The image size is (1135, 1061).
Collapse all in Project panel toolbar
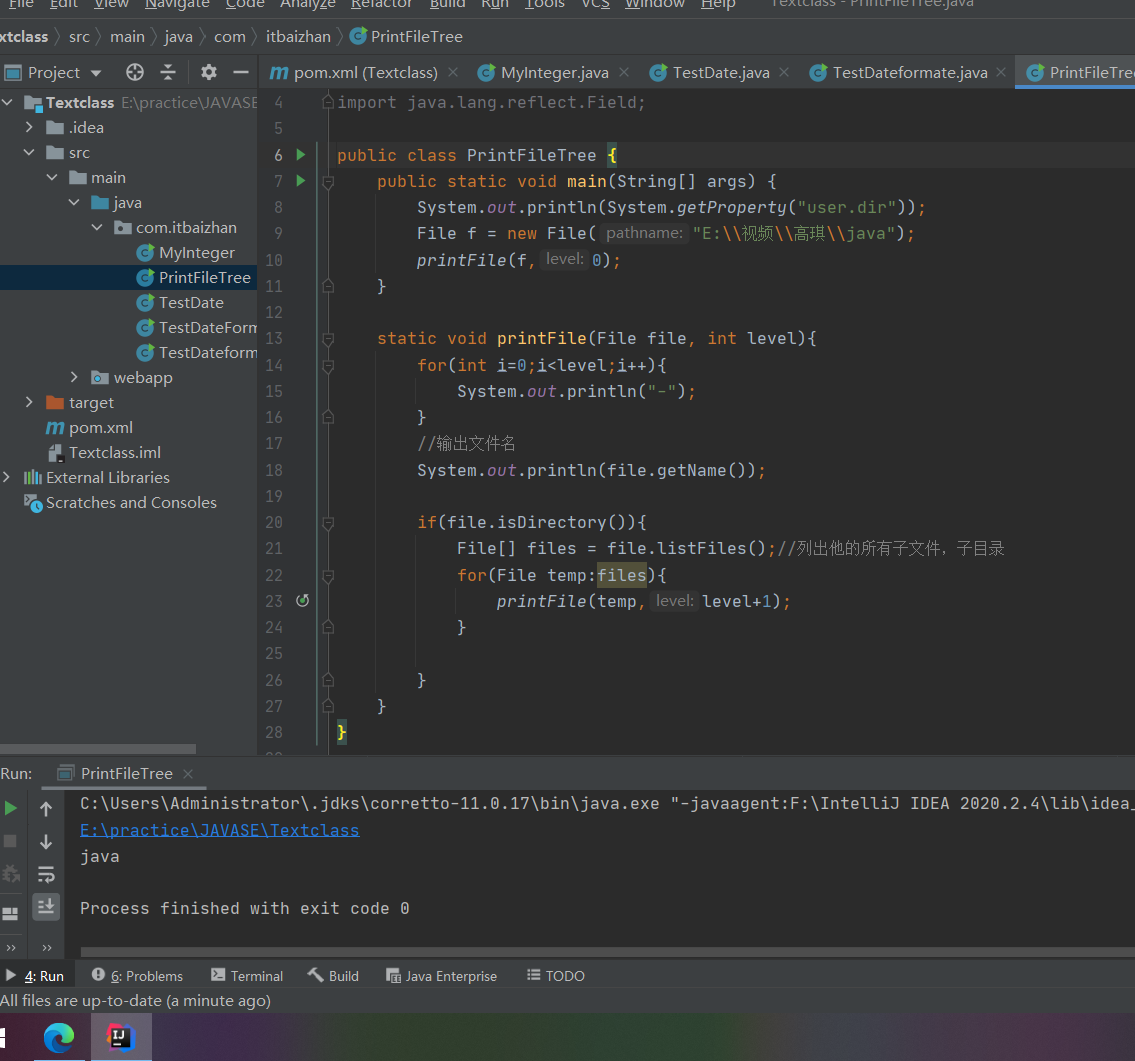click(x=168, y=72)
